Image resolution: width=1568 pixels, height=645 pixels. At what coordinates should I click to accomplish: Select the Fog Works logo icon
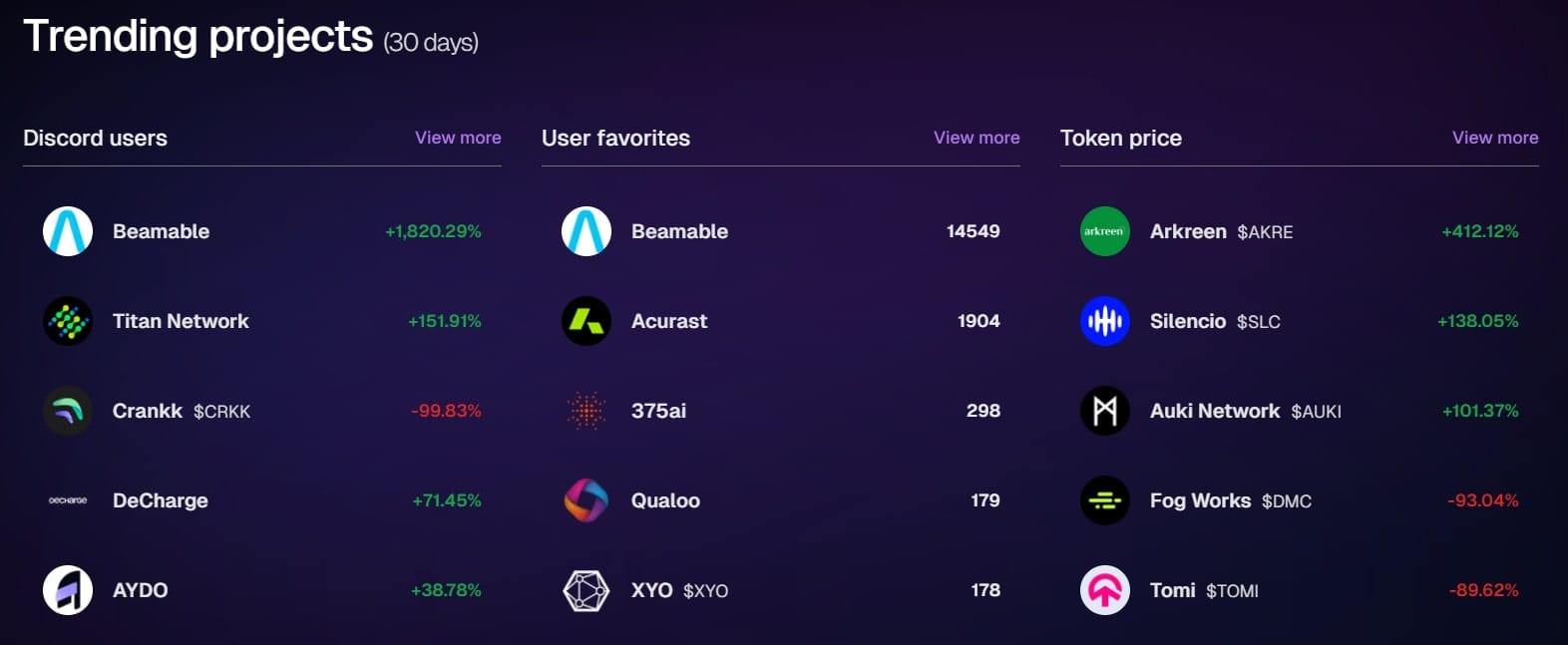[x=1105, y=500]
